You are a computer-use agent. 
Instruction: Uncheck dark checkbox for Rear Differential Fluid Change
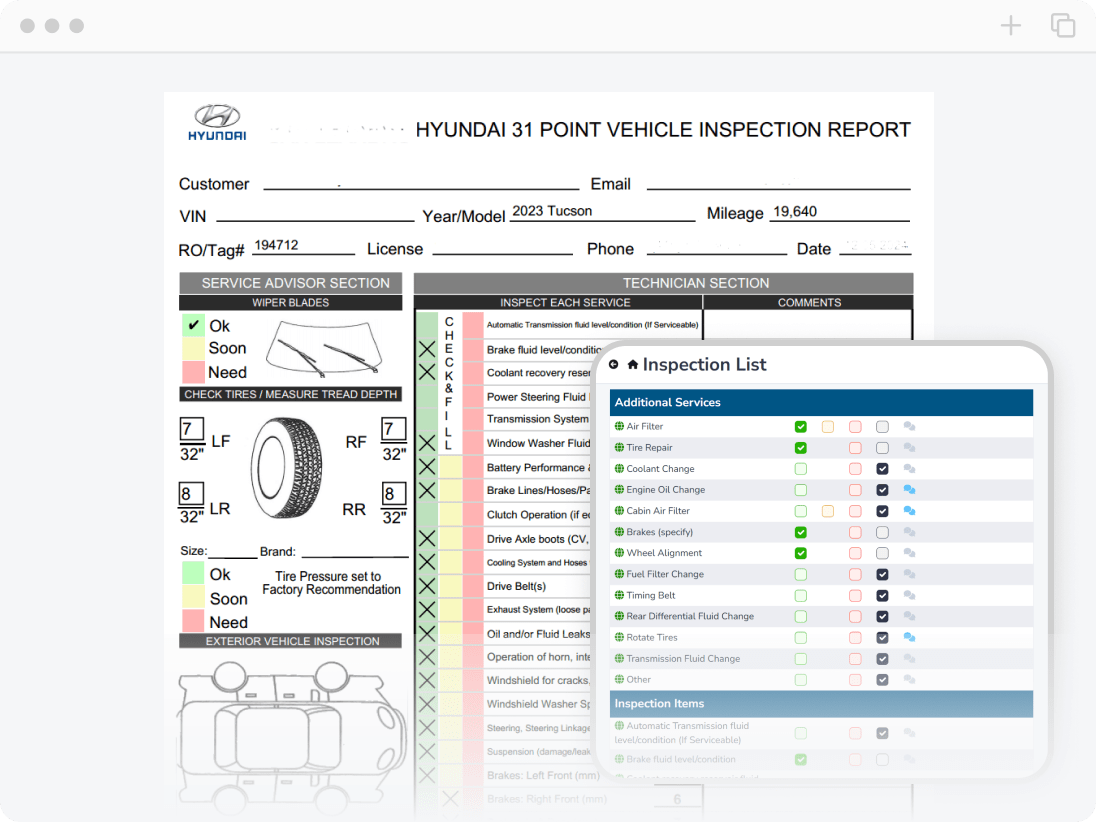(x=882, y=616)
